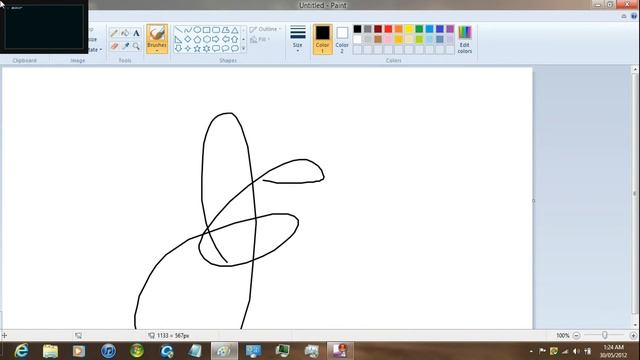
Task: Open Paint Help via the question icon
Action: pyautogui.click(x=633, y=16)
